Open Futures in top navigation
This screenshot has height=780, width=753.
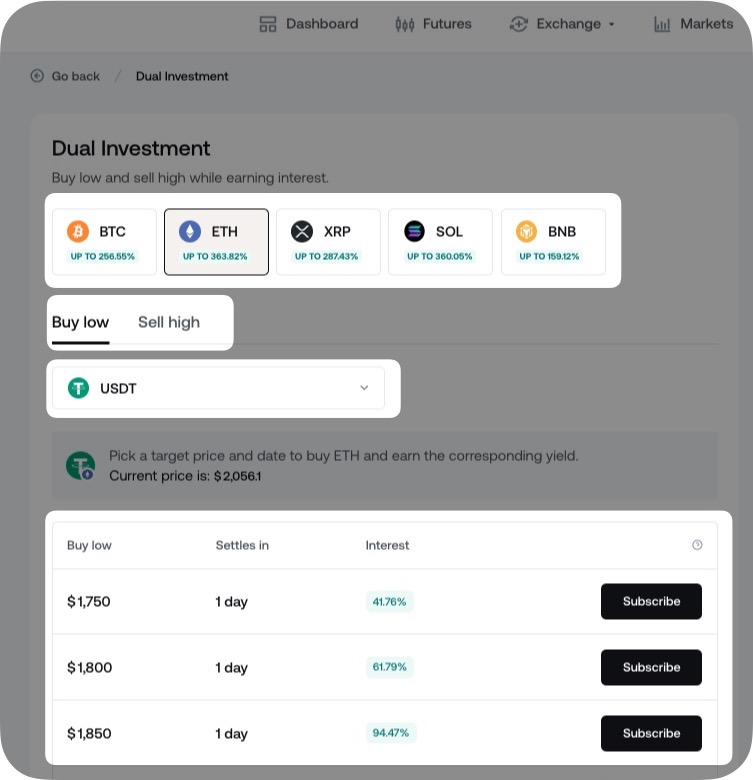(433, 24)
